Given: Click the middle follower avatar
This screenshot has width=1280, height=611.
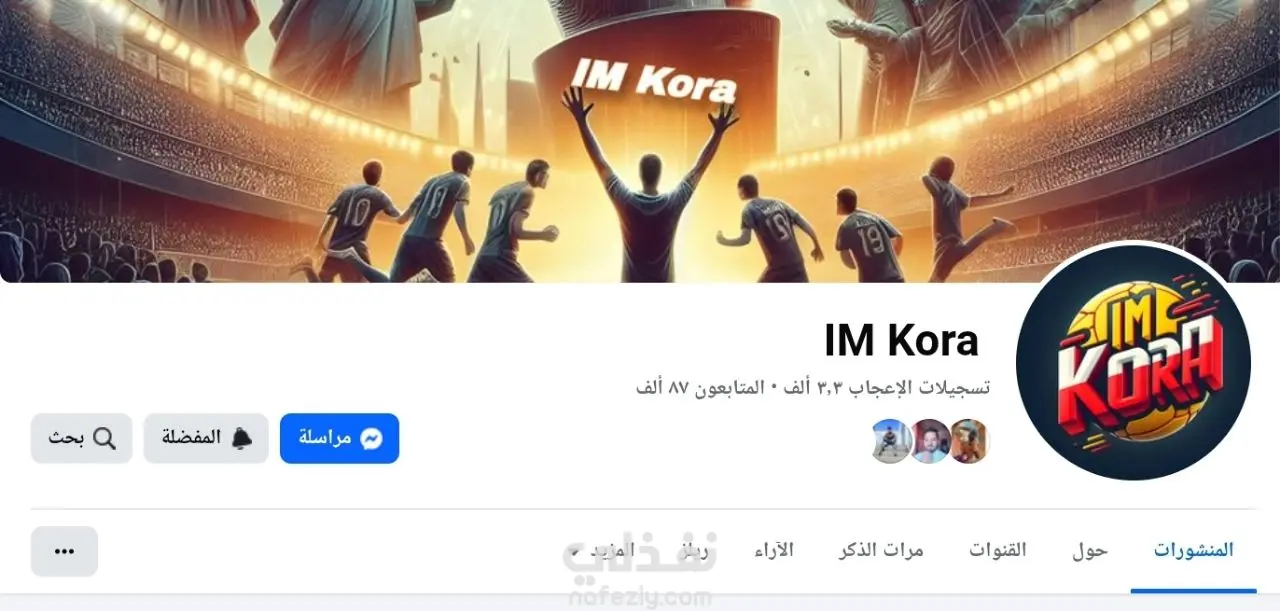Looking at the screenshot, I should coord(930,441).
